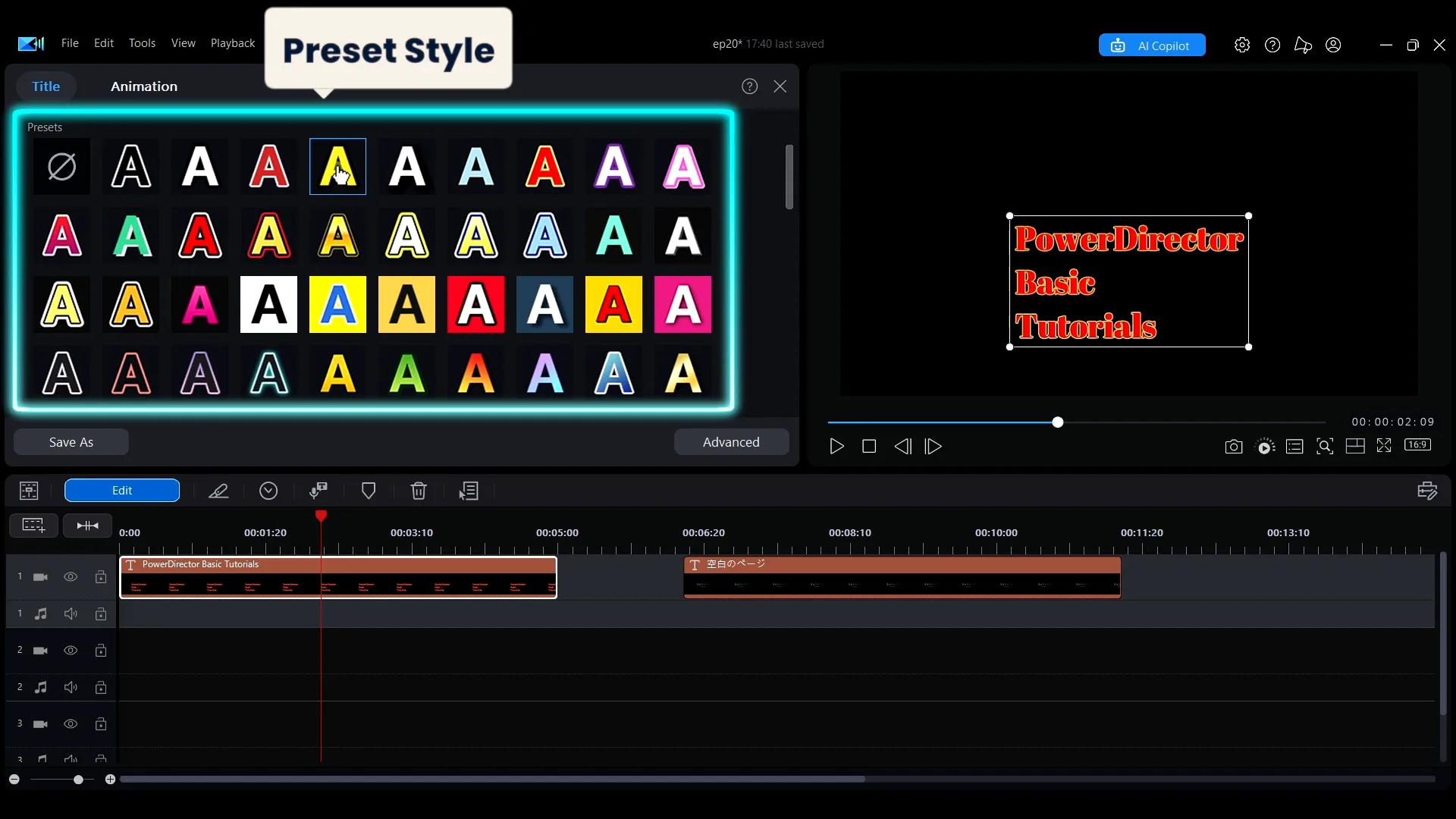Click the add track button

(x=33, y=525)
